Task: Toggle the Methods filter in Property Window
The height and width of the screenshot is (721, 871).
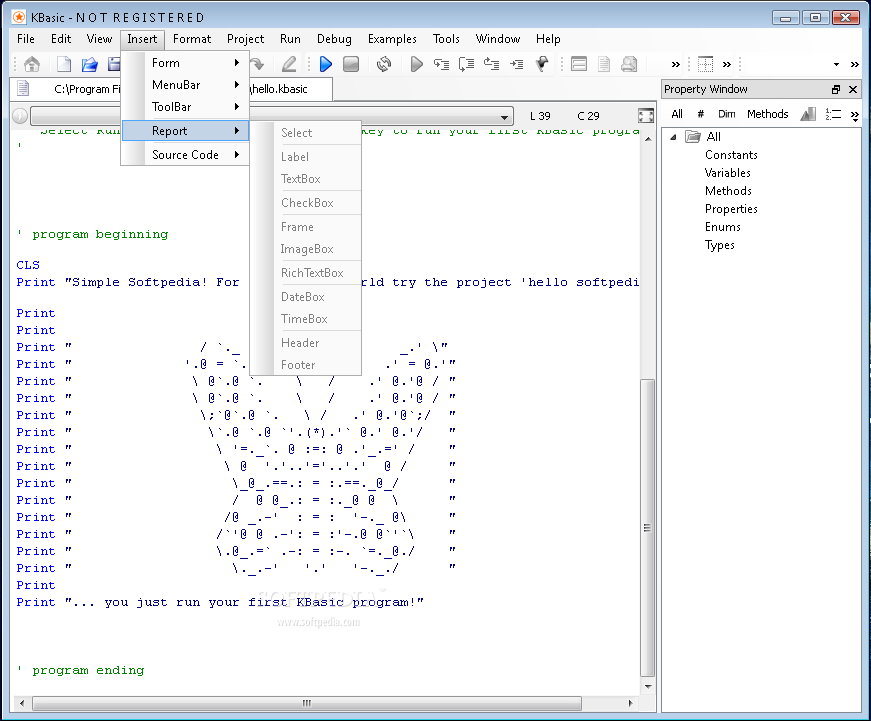Action: [x=768, y=114]
